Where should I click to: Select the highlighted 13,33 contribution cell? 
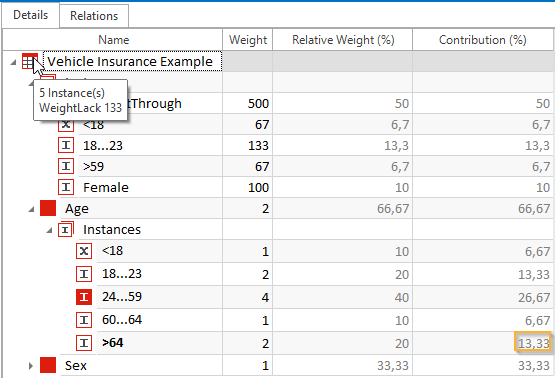(533, 343)
